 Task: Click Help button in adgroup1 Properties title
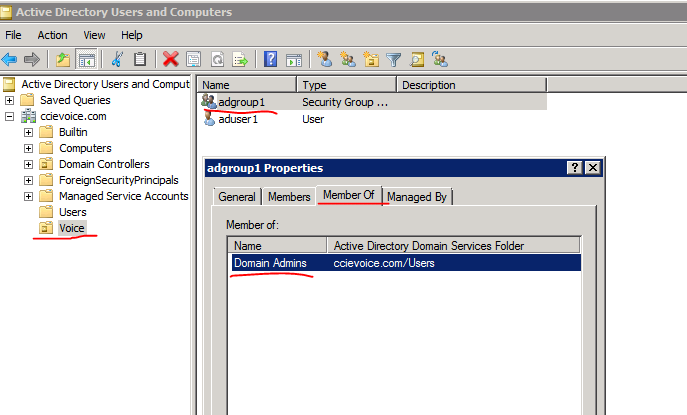[574, 167]
